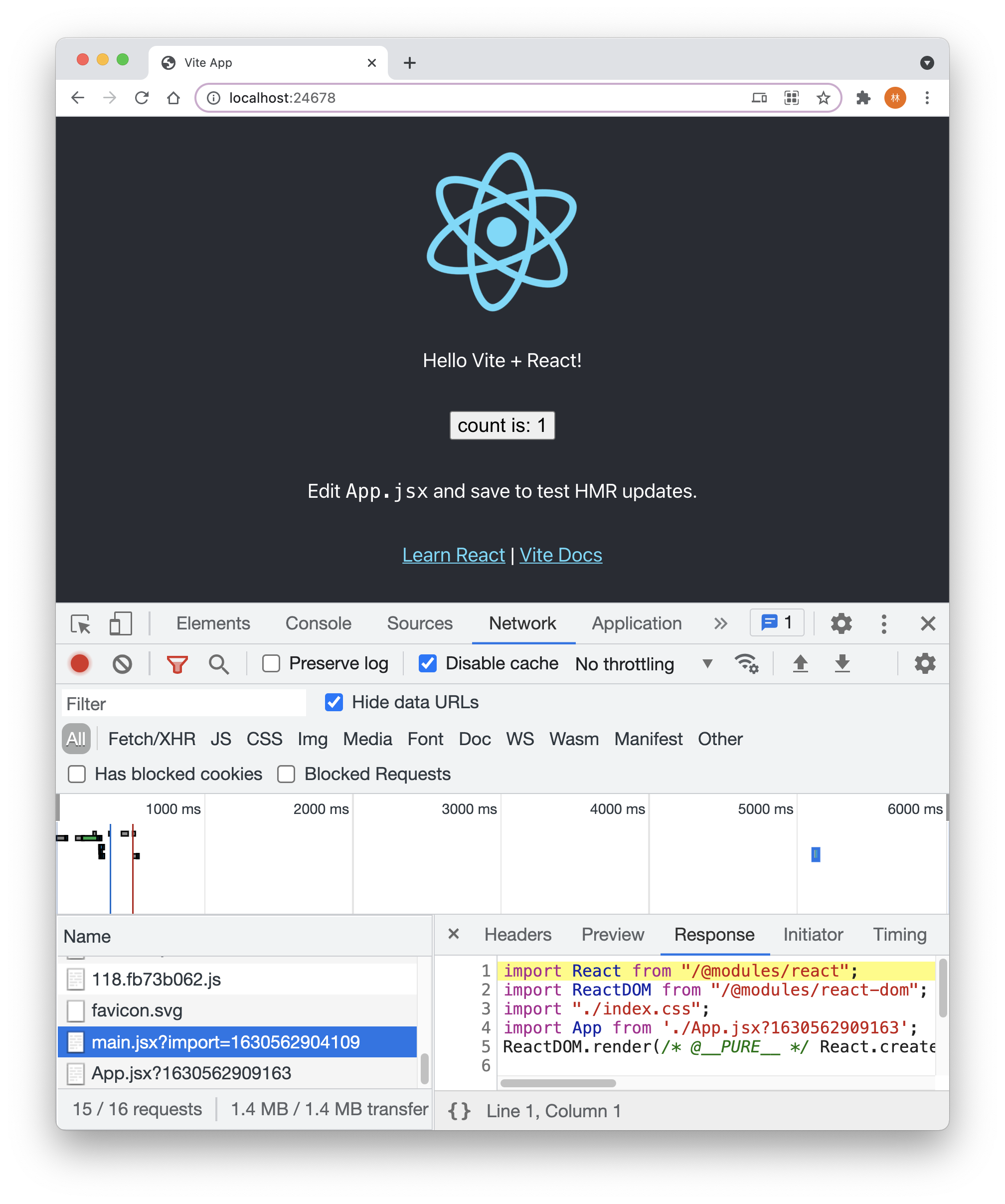Open the orange profile avatar
1005x1204 pixels.
coord(895,98)
